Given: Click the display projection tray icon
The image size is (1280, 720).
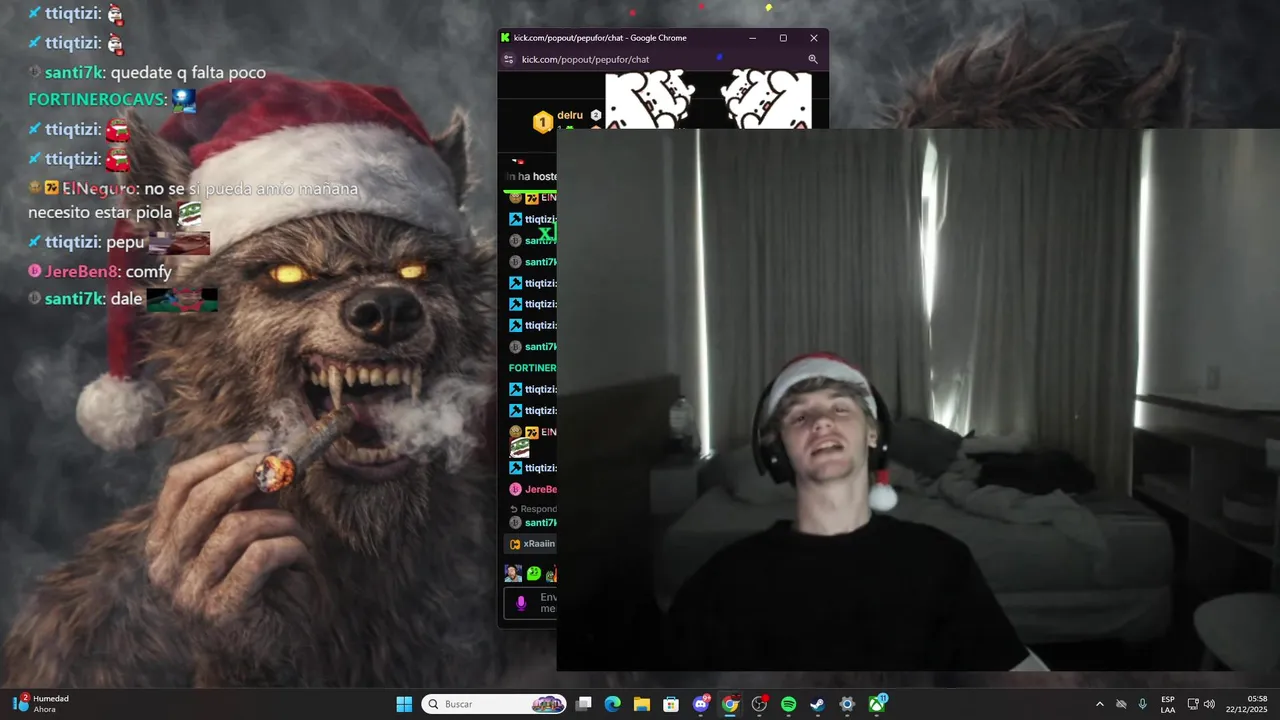Looking at the screenshot, I should 1192,704.
